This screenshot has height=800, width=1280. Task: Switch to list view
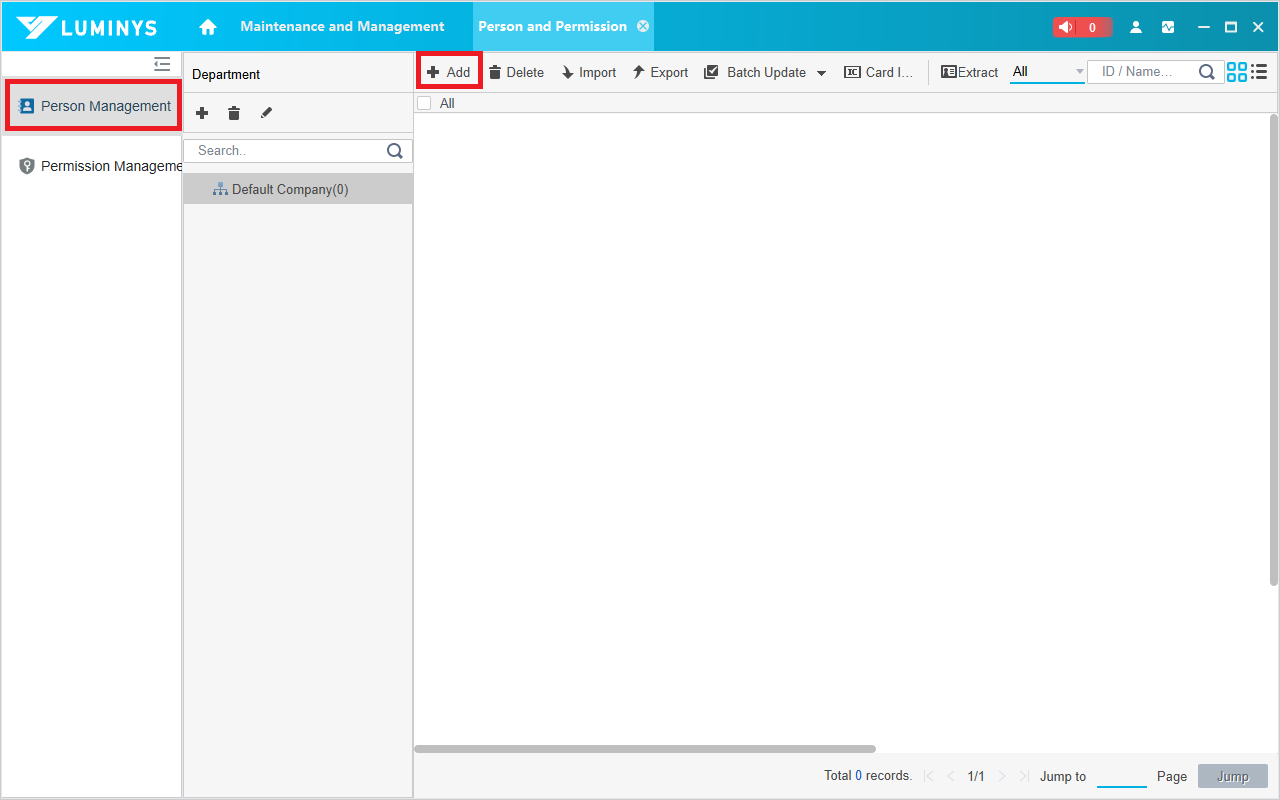(1259, 72)
